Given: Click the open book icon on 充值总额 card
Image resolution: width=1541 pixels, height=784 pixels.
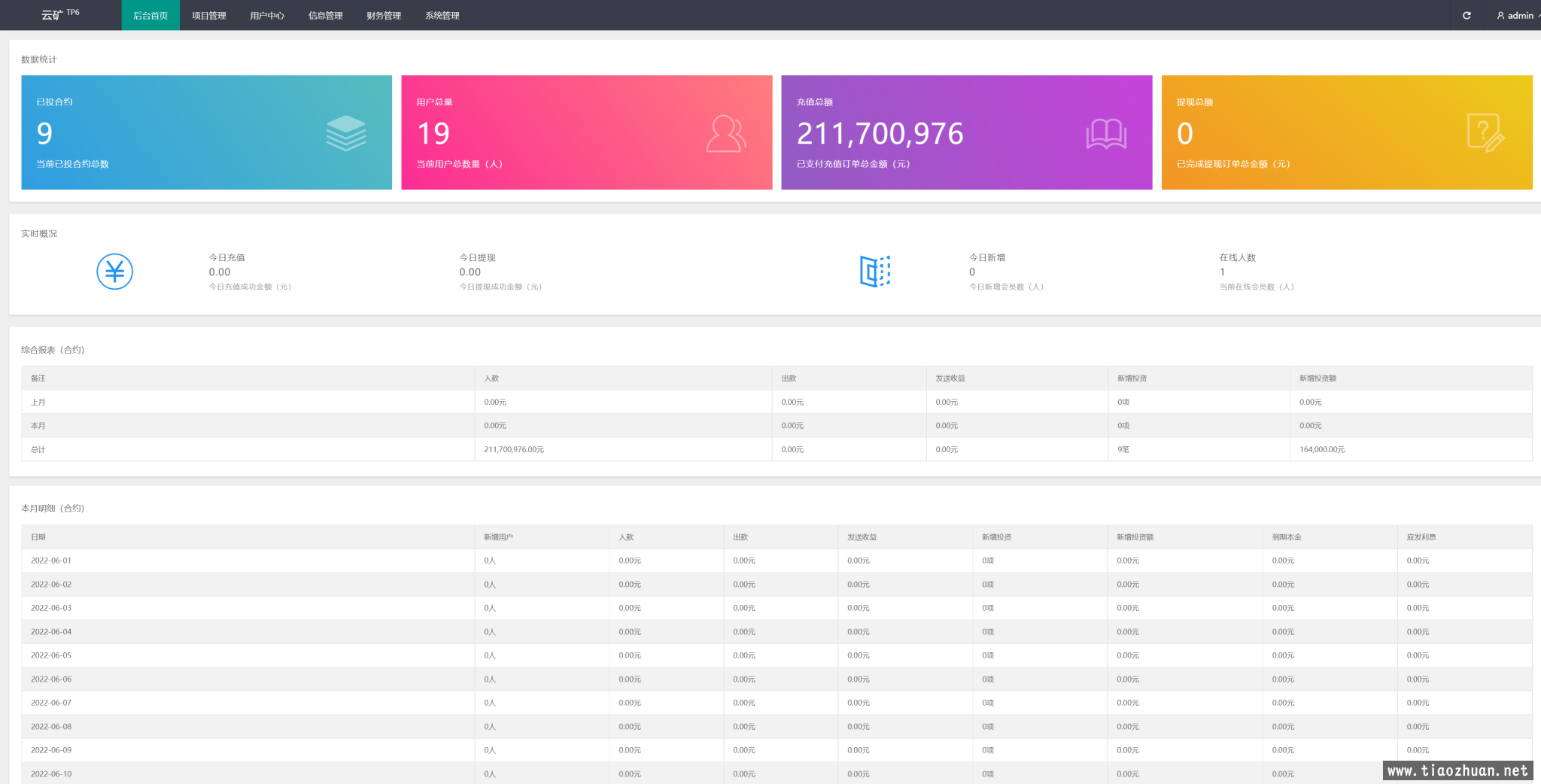Looking at the screenshot, I should click(x=1106, y=134).
